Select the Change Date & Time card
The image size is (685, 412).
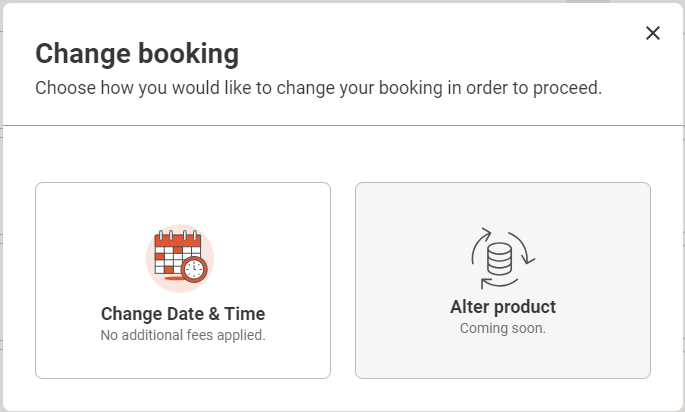tap(183, 280)
